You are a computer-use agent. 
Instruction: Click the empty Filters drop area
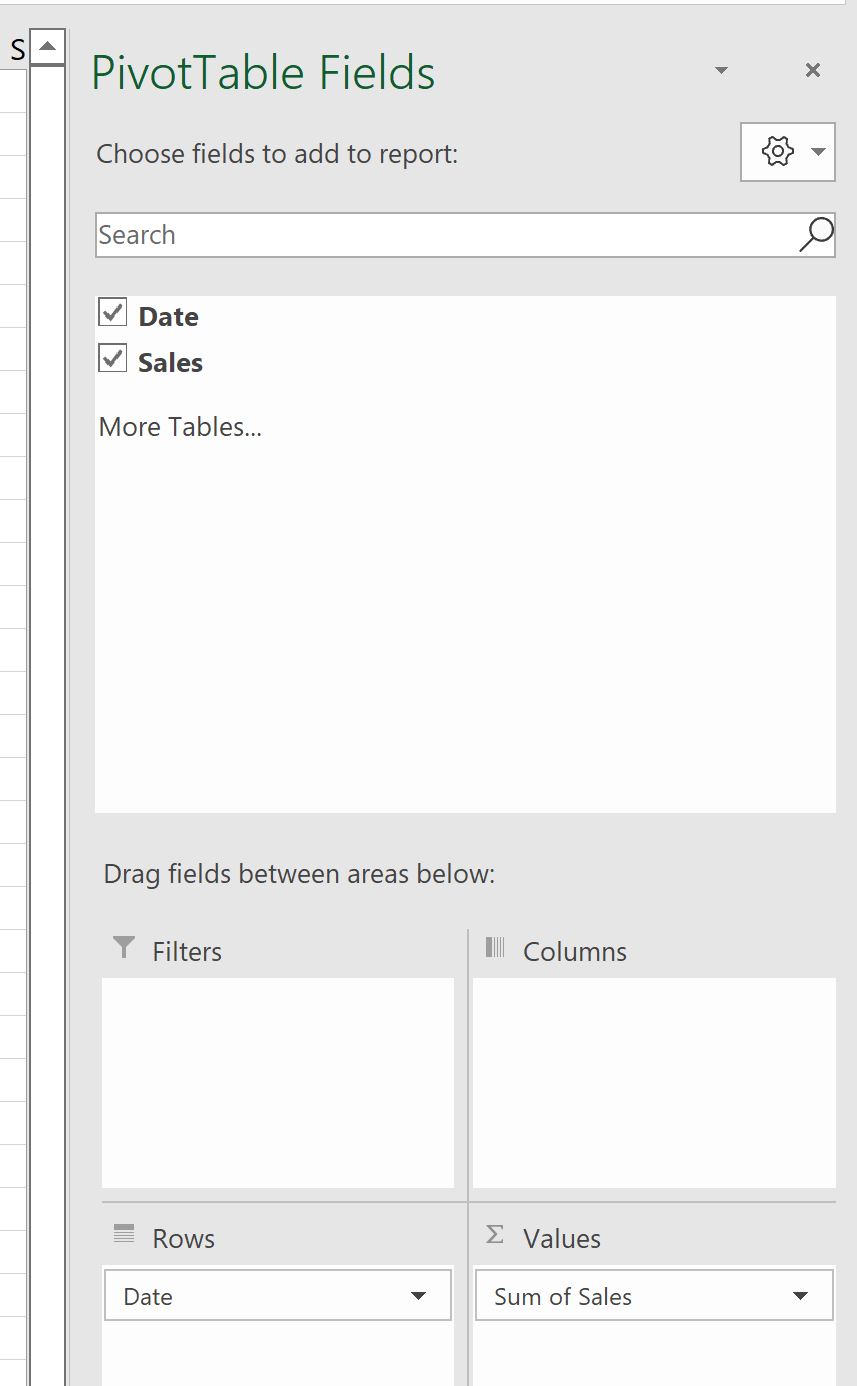click(x=278, y=1083)
